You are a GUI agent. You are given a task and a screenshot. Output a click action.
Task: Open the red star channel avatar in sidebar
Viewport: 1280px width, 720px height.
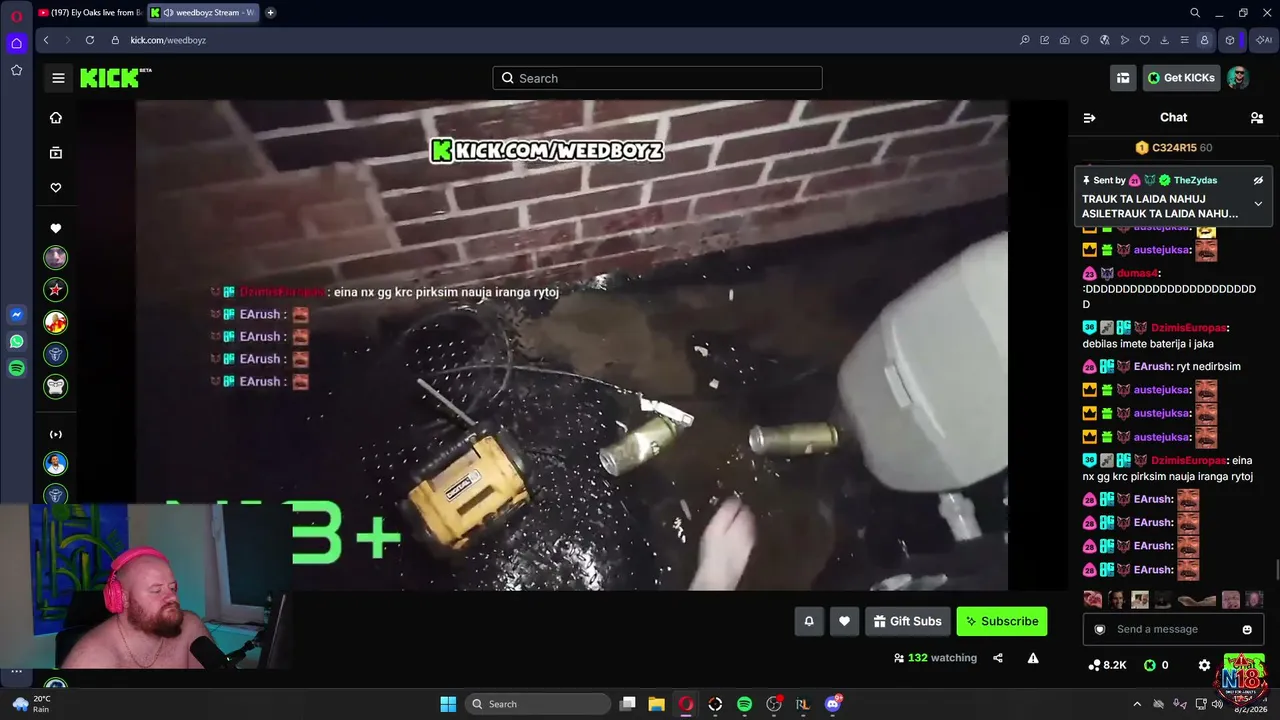click(56, 290)
